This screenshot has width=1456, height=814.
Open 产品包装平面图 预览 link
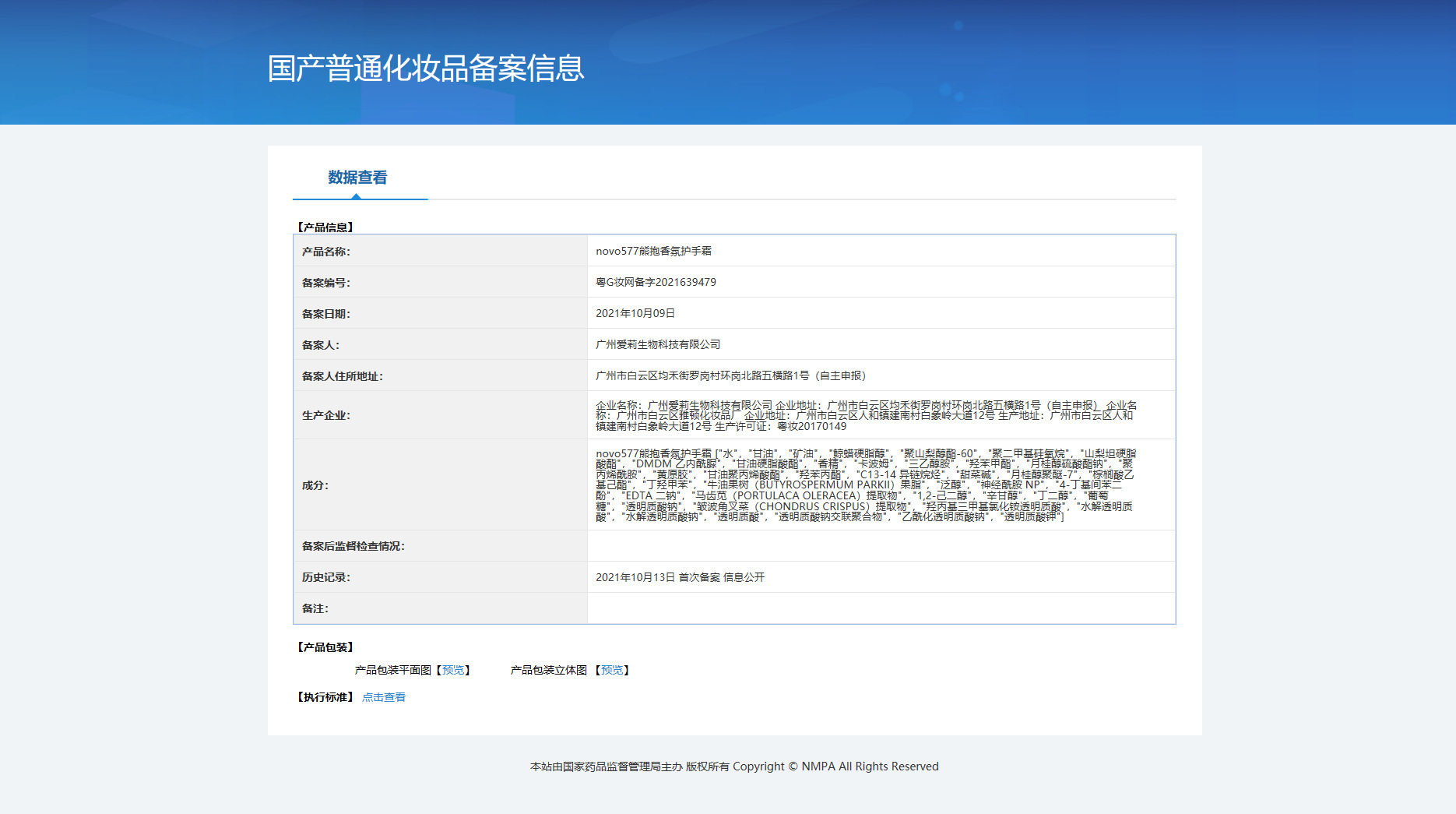pos(453,670)
